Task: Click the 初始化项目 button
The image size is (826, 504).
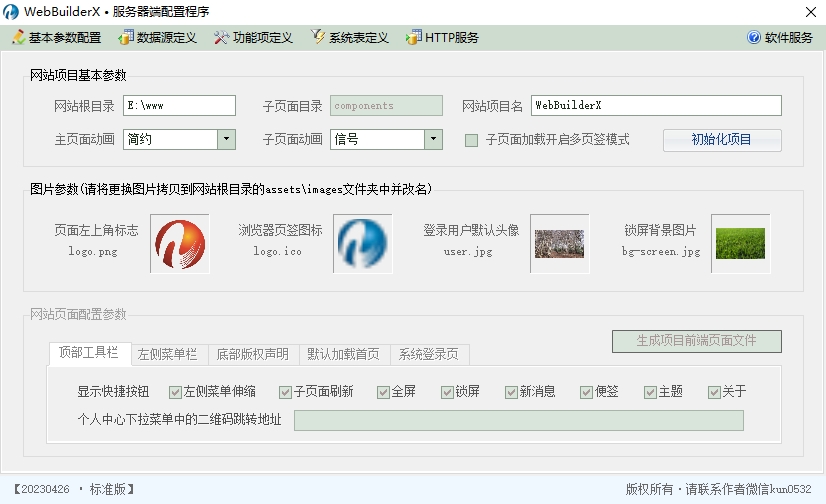Action: coord(722,140)
